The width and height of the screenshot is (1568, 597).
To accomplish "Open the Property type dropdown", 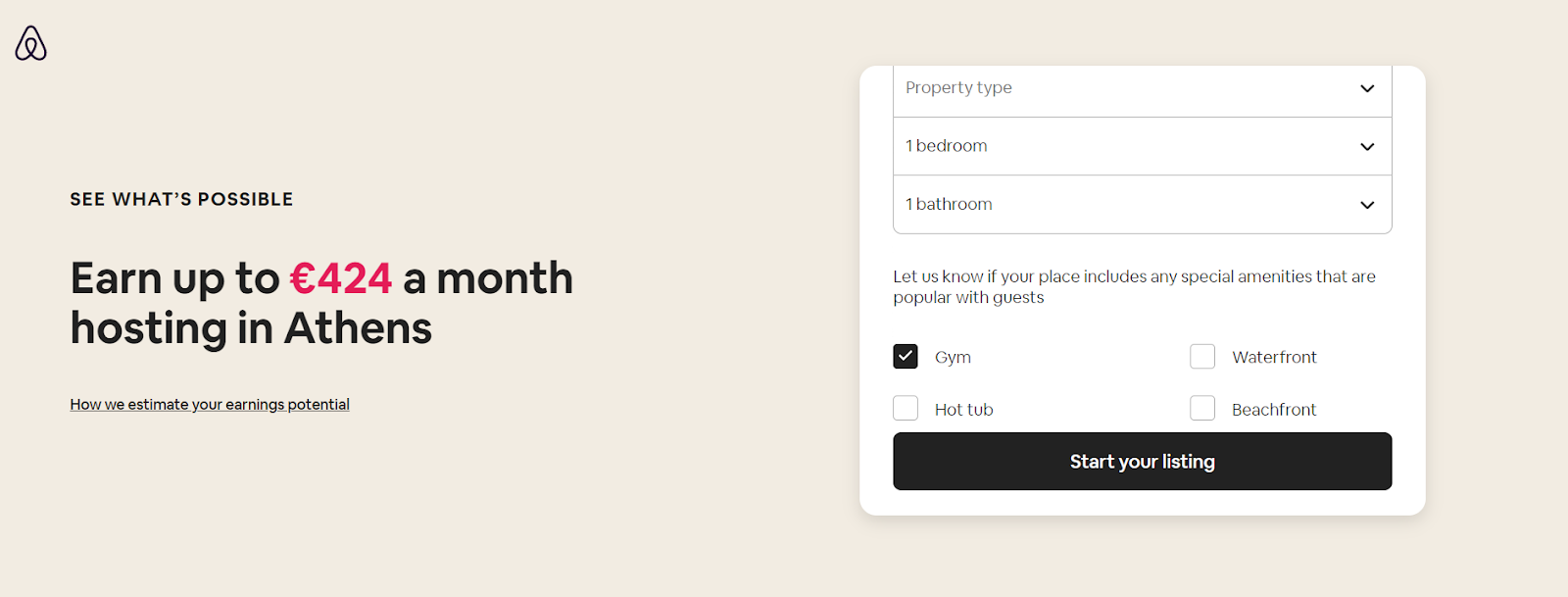I will (x=1142, y=88).
